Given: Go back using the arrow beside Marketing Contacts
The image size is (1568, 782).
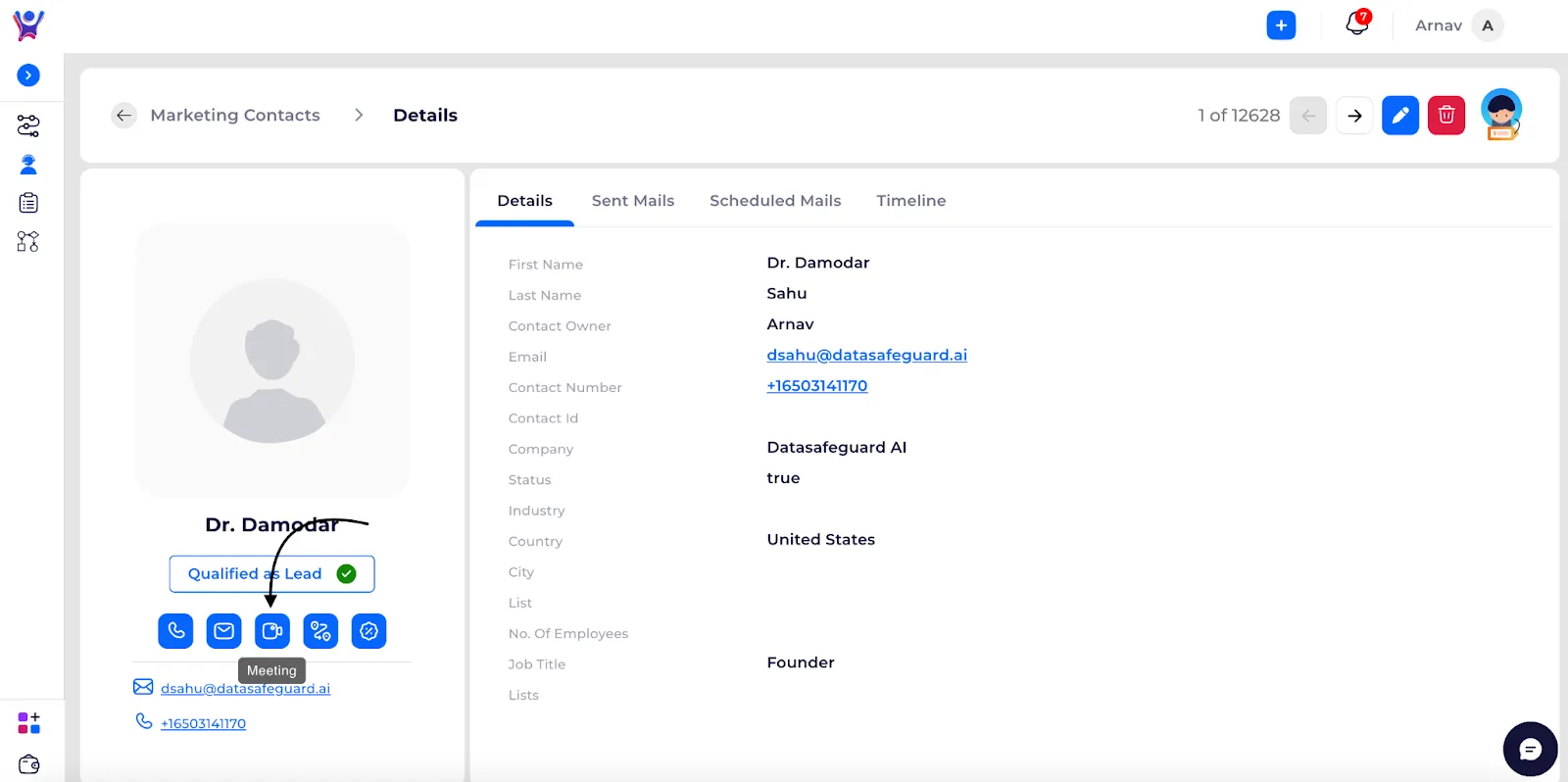Looking at the screenshot, I should (x=123, y=116).
